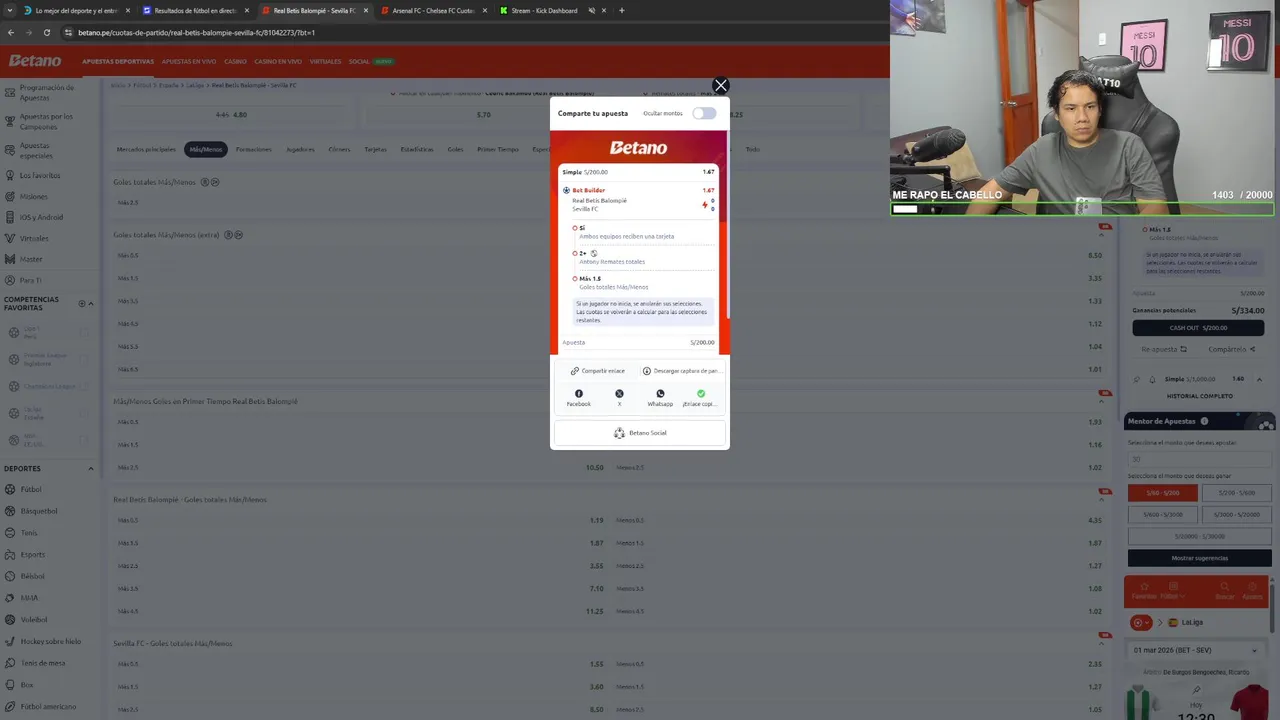Select the Tarjetas tab
Viewport: 1280px width, 720px height.
tap(375, 149)
